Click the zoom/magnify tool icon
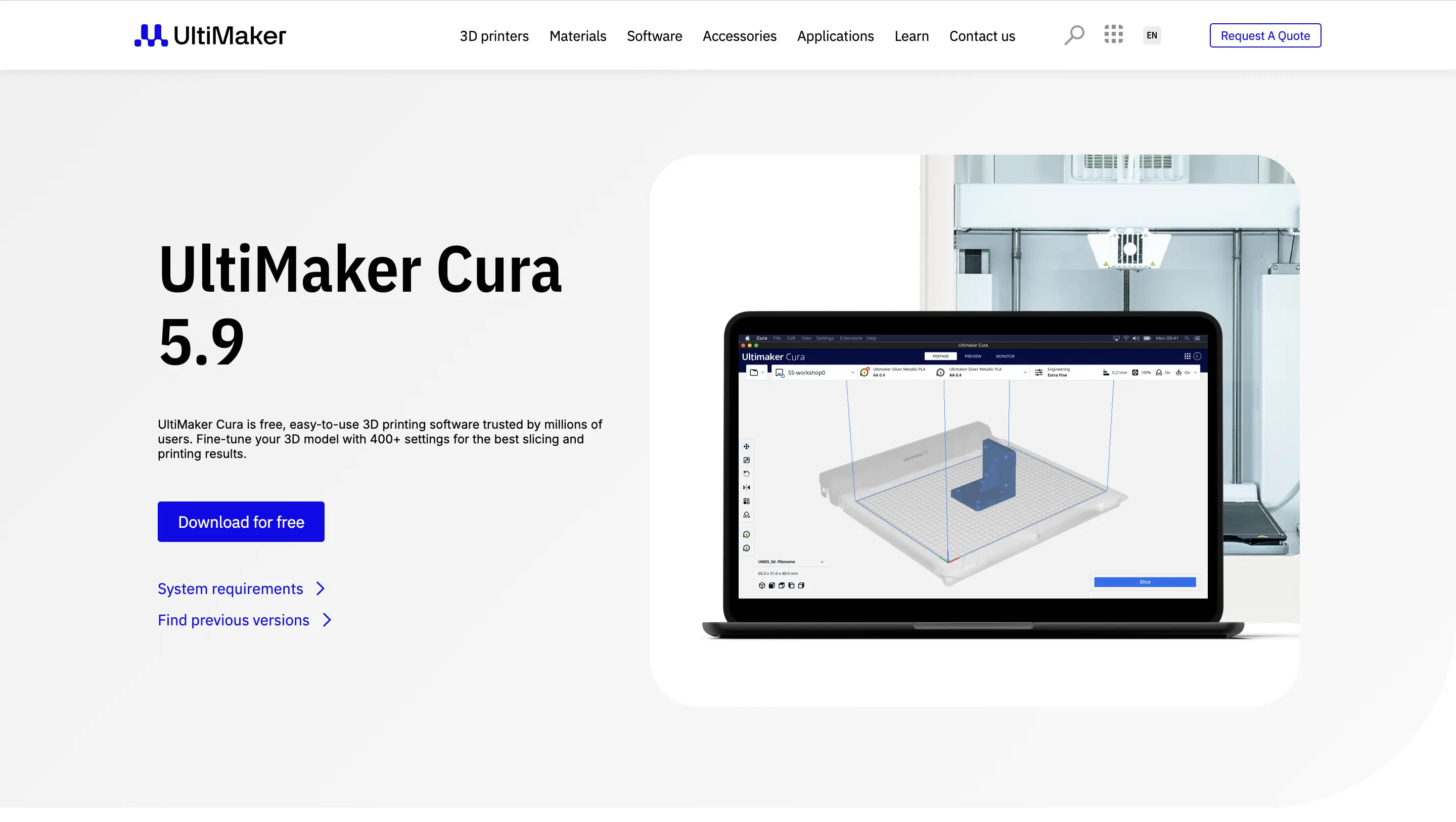 (1074, 34)
